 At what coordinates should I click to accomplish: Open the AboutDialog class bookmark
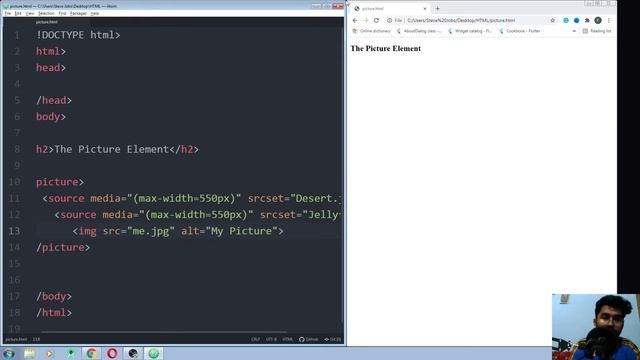pyautogui.click(x=419, y=31)
